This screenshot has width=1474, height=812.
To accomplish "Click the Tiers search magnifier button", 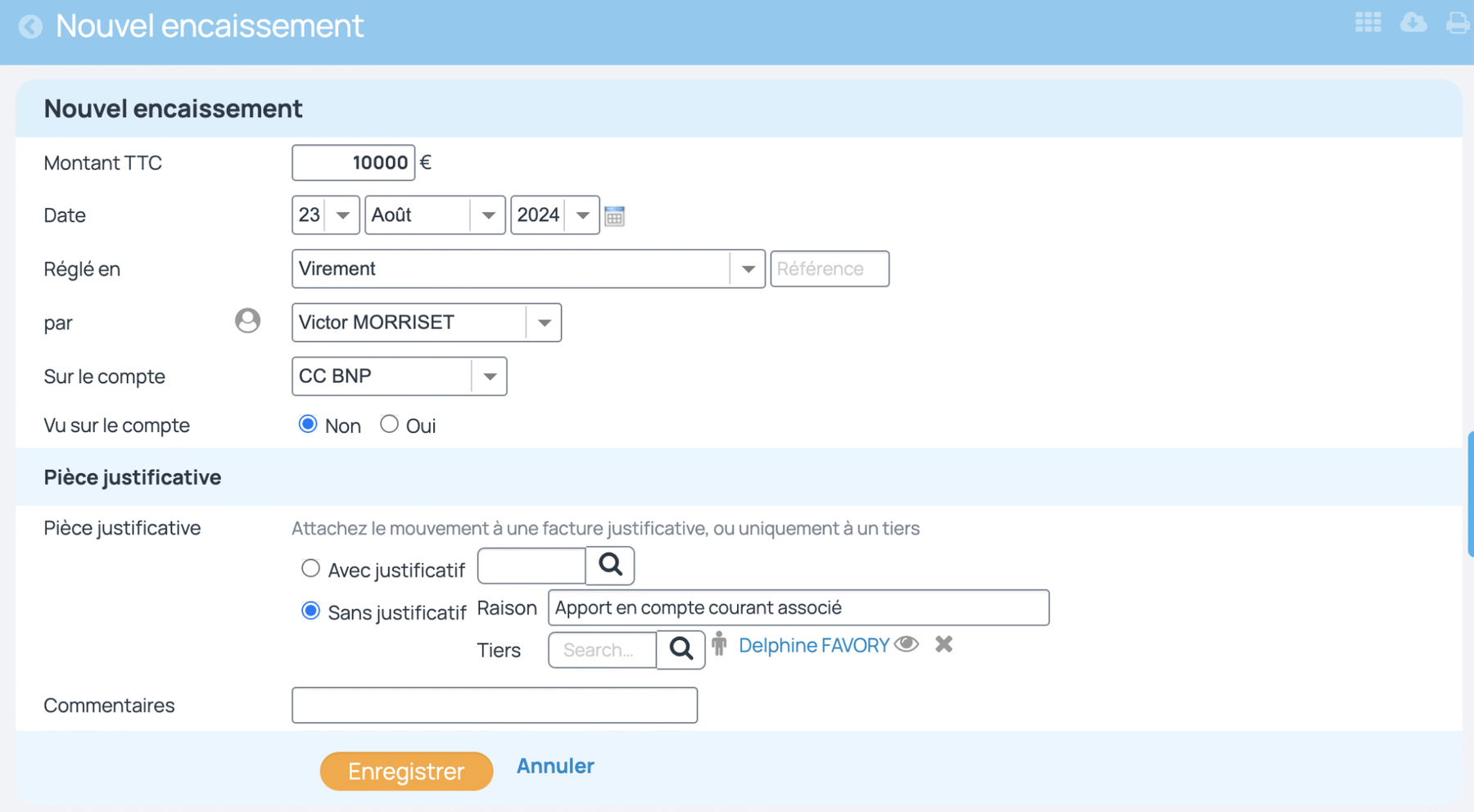I will click(x=680, y=649).
